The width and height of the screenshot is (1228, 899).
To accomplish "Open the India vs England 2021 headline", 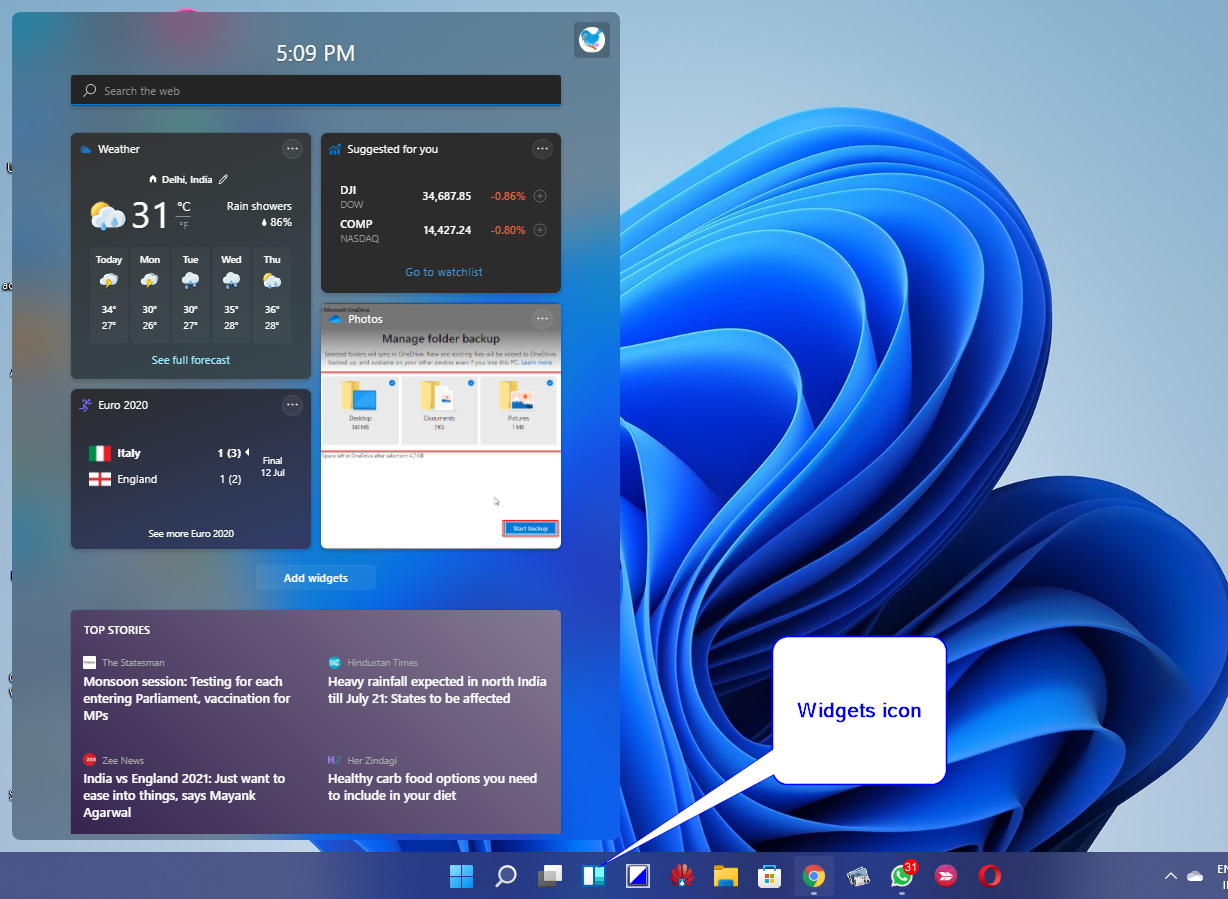I will click(x=184, y=796).
